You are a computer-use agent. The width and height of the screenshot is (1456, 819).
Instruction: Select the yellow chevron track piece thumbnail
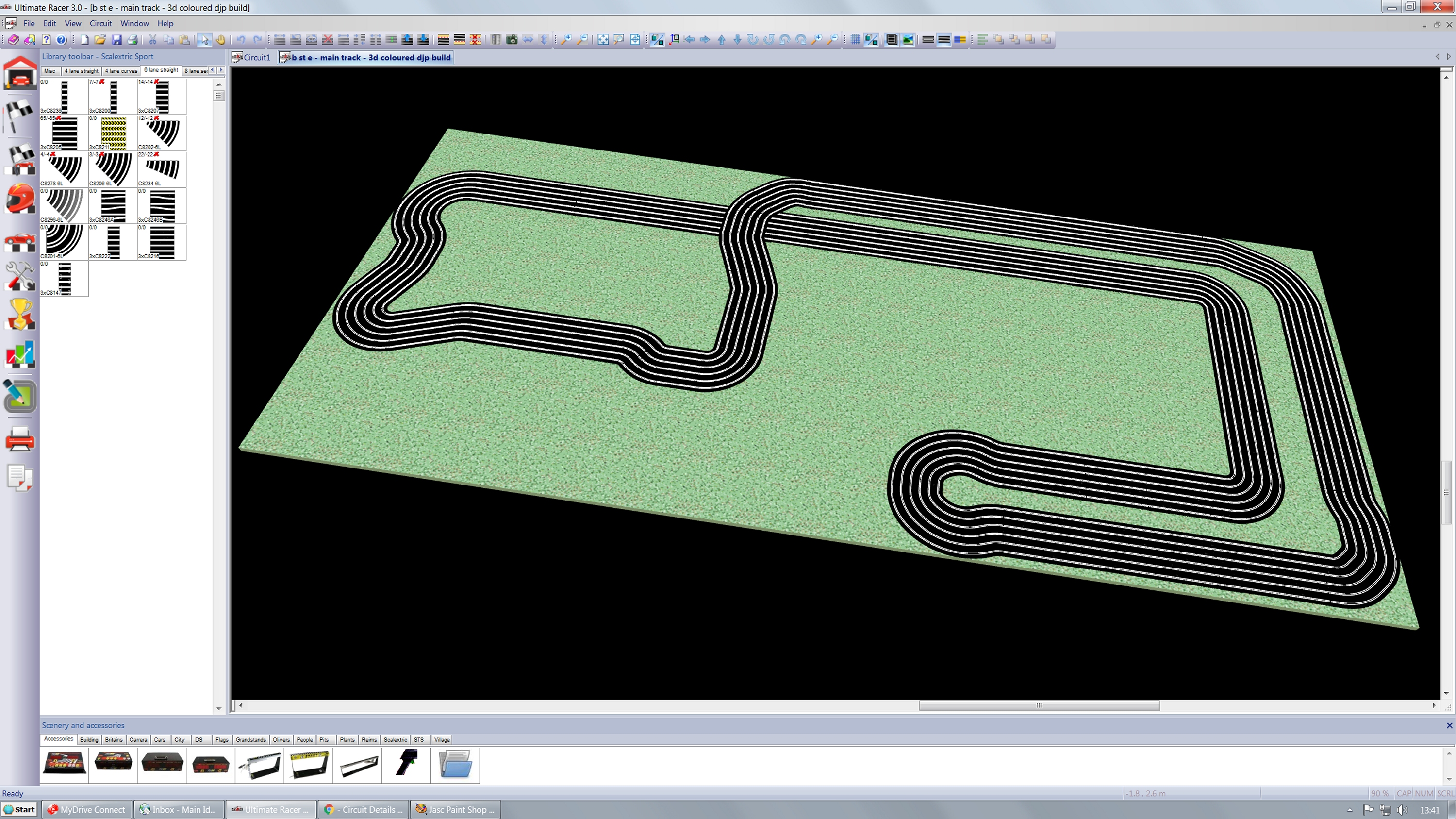coord(113,134)
